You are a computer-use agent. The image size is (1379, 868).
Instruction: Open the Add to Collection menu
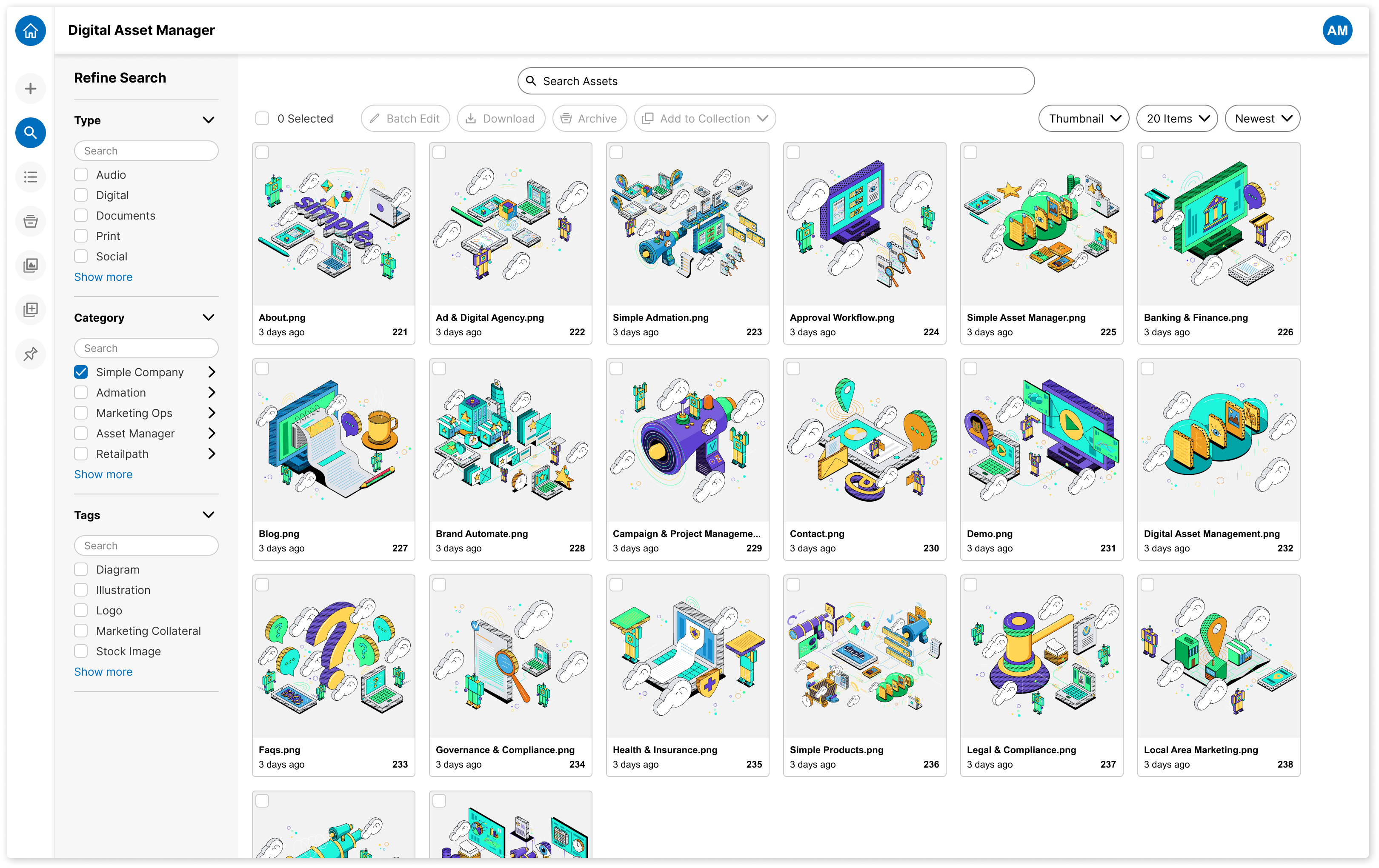click(x=704, y=119)
